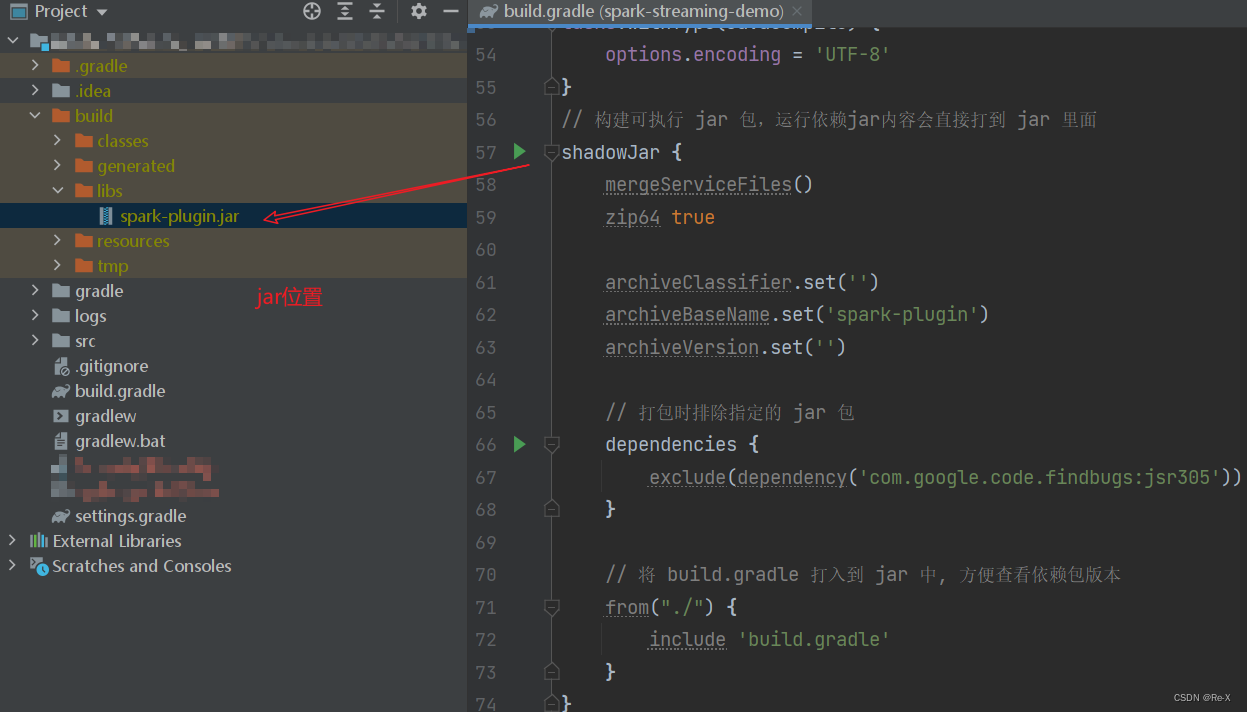Click mergeServiceFiles() in the editor

click(x=709, y=185)
